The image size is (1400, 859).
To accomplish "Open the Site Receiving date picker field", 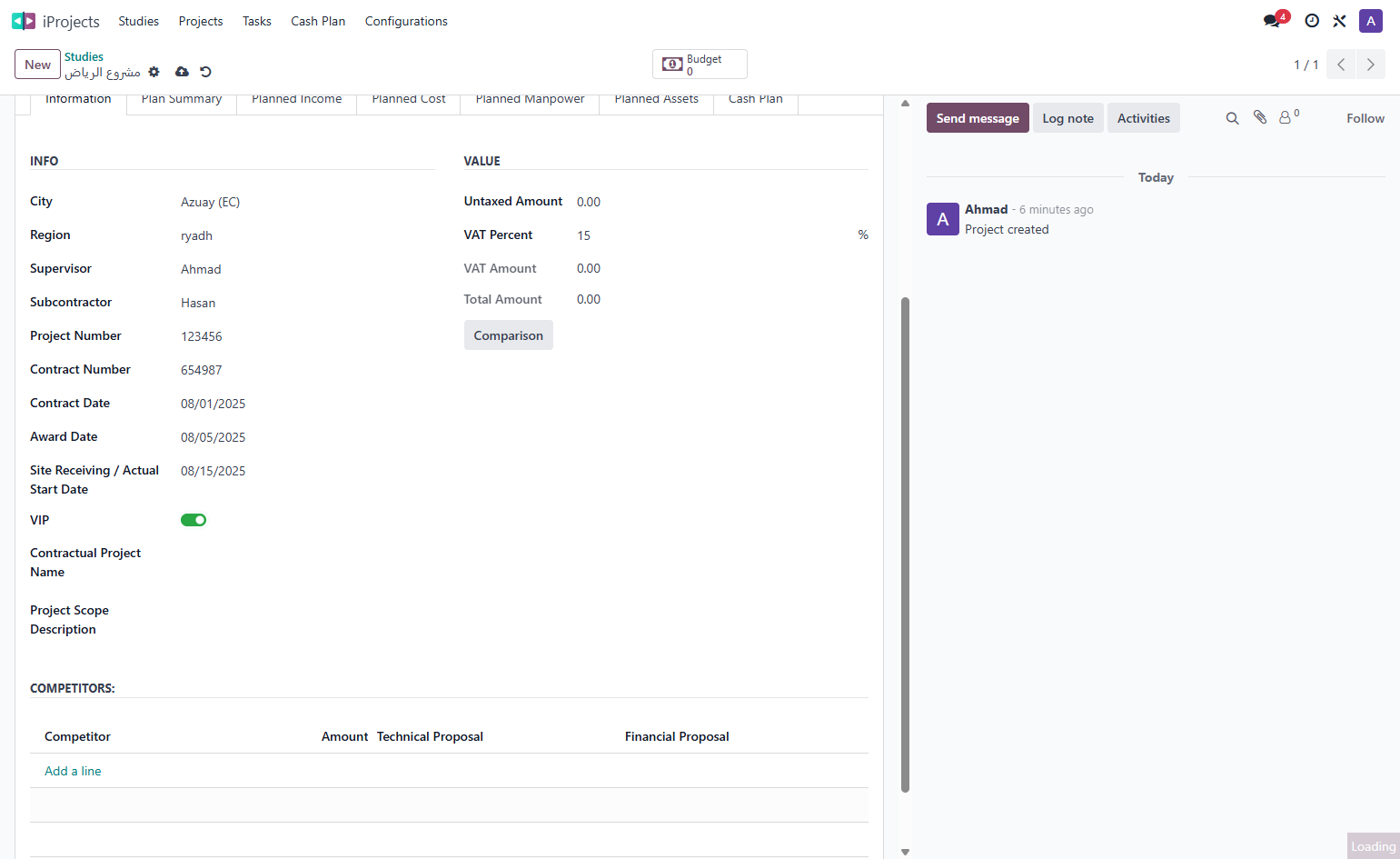I will tap(307, 471).
